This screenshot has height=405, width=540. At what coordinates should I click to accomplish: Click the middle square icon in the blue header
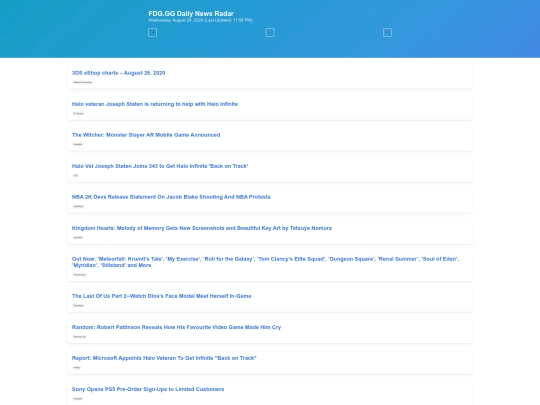270,33
